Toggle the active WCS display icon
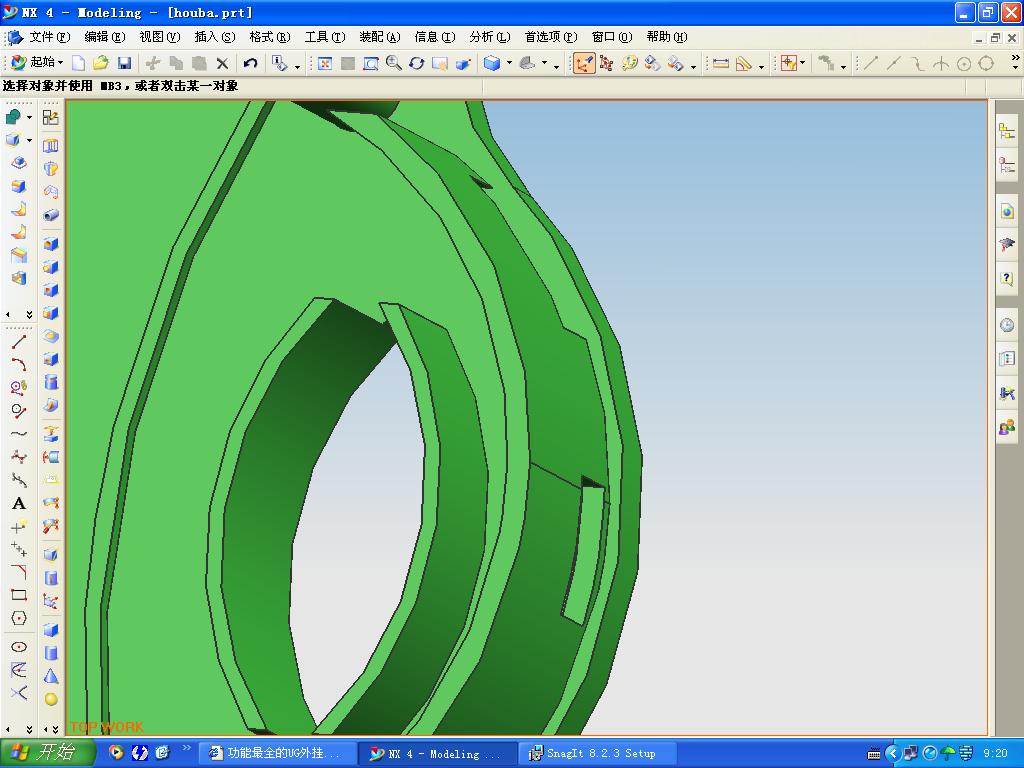Viewport: 1024px width, 768px height. click(x=584, y=63)
